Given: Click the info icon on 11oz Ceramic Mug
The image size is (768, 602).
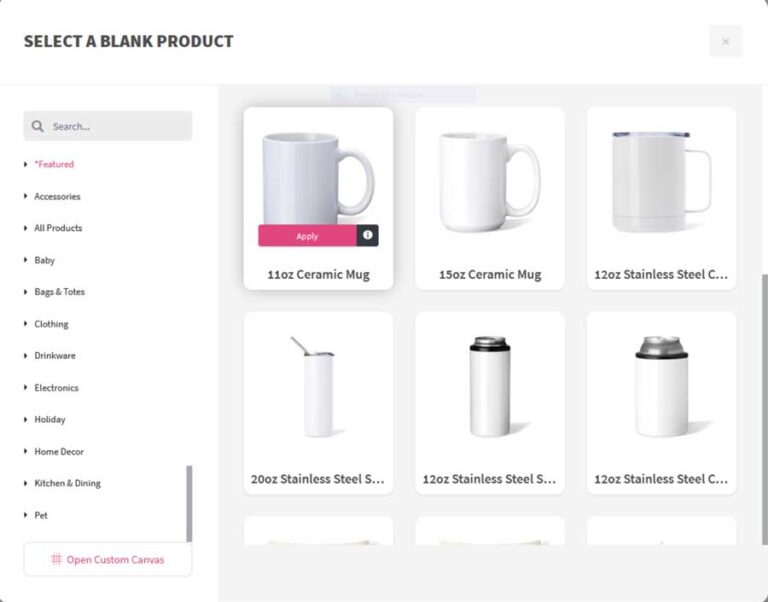Looking at the screenshot, I should click(368, 235).
